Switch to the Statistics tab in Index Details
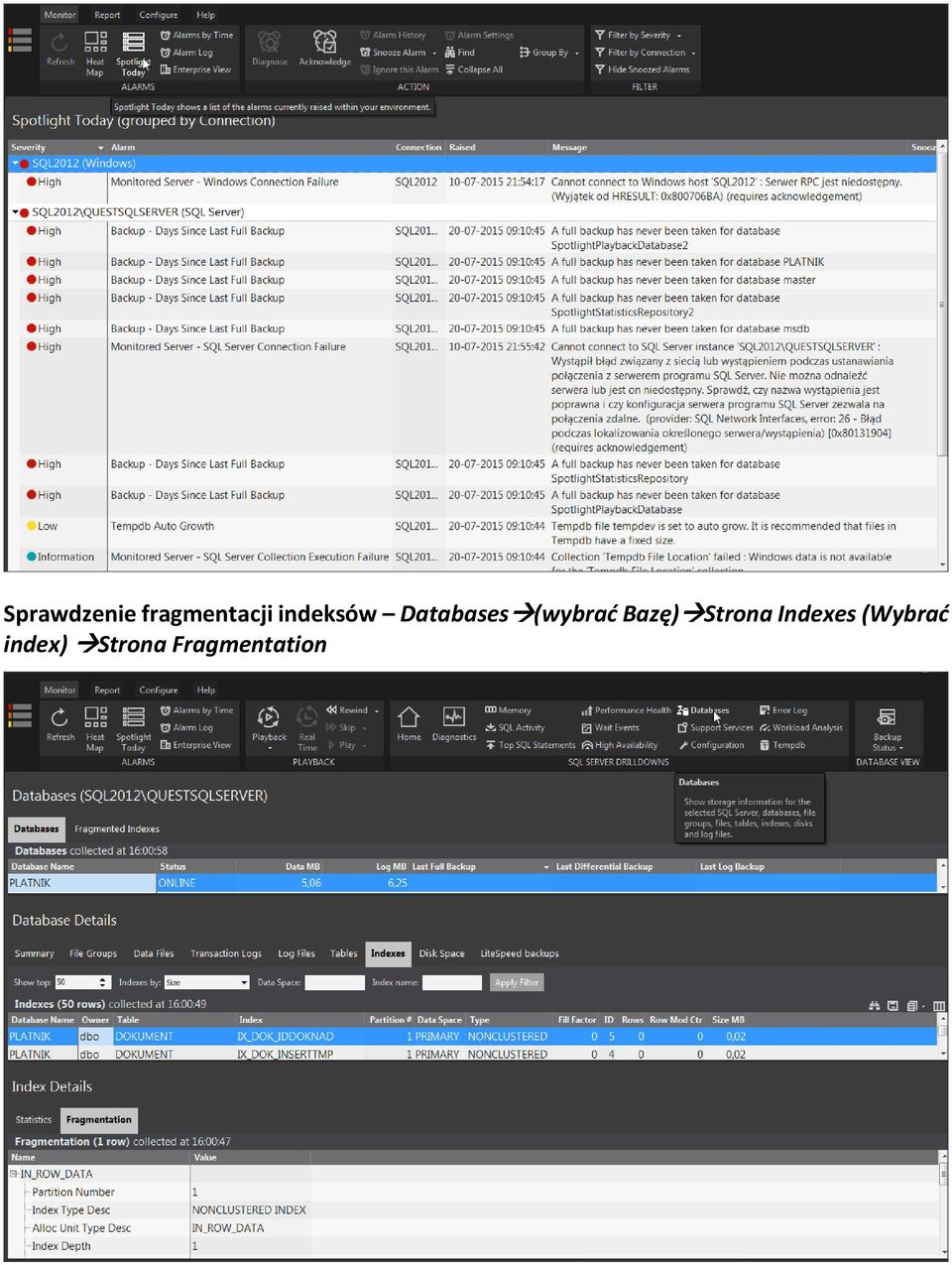The height and width of the screenshot is (1265, 952). click(34, 1120)
